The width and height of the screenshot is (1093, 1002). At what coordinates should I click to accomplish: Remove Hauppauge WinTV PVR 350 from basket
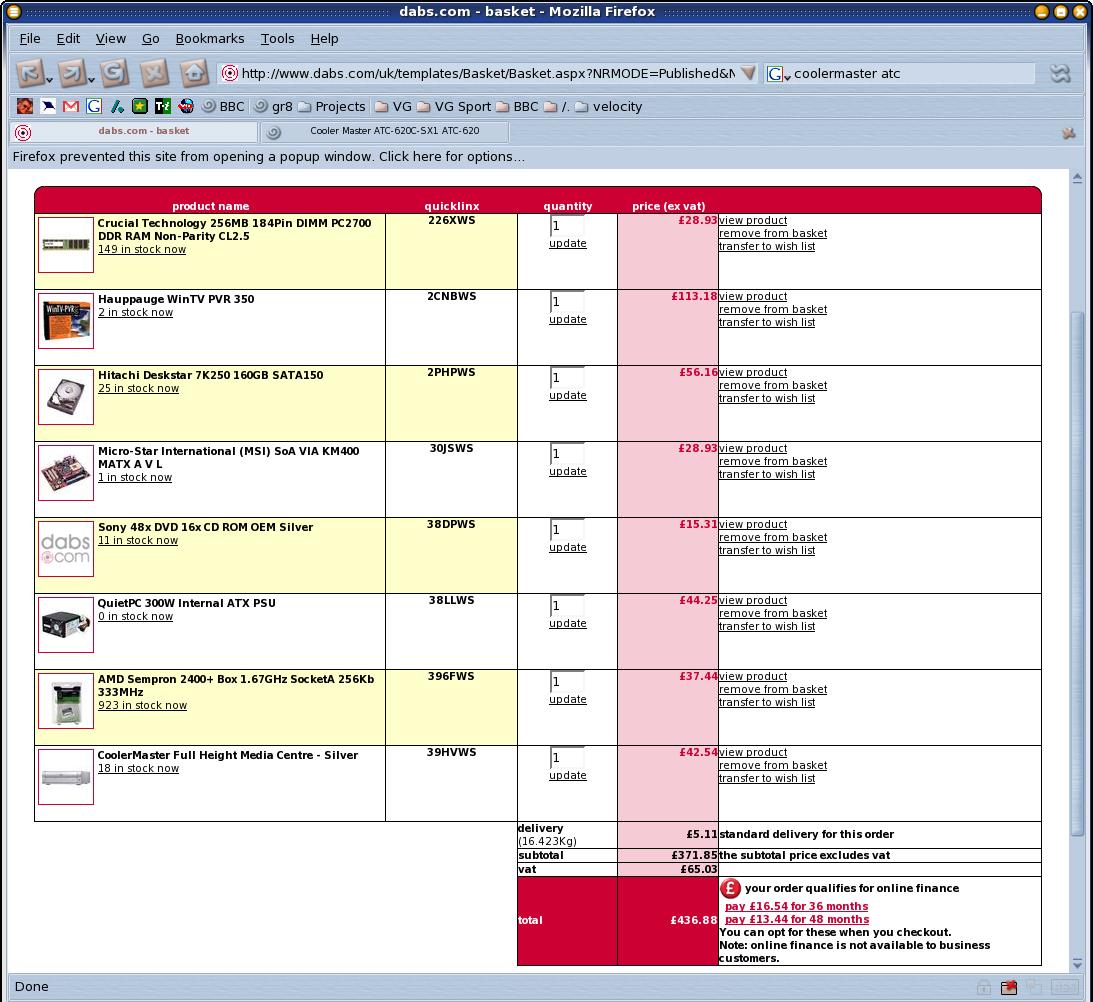[772, 309]
